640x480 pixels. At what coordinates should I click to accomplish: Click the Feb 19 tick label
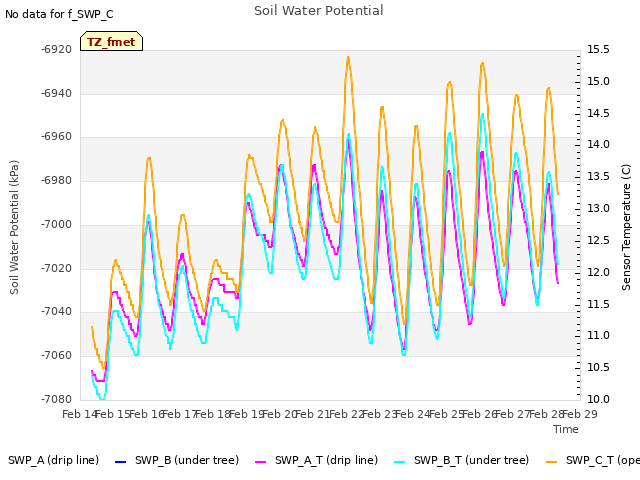[246, 414]
